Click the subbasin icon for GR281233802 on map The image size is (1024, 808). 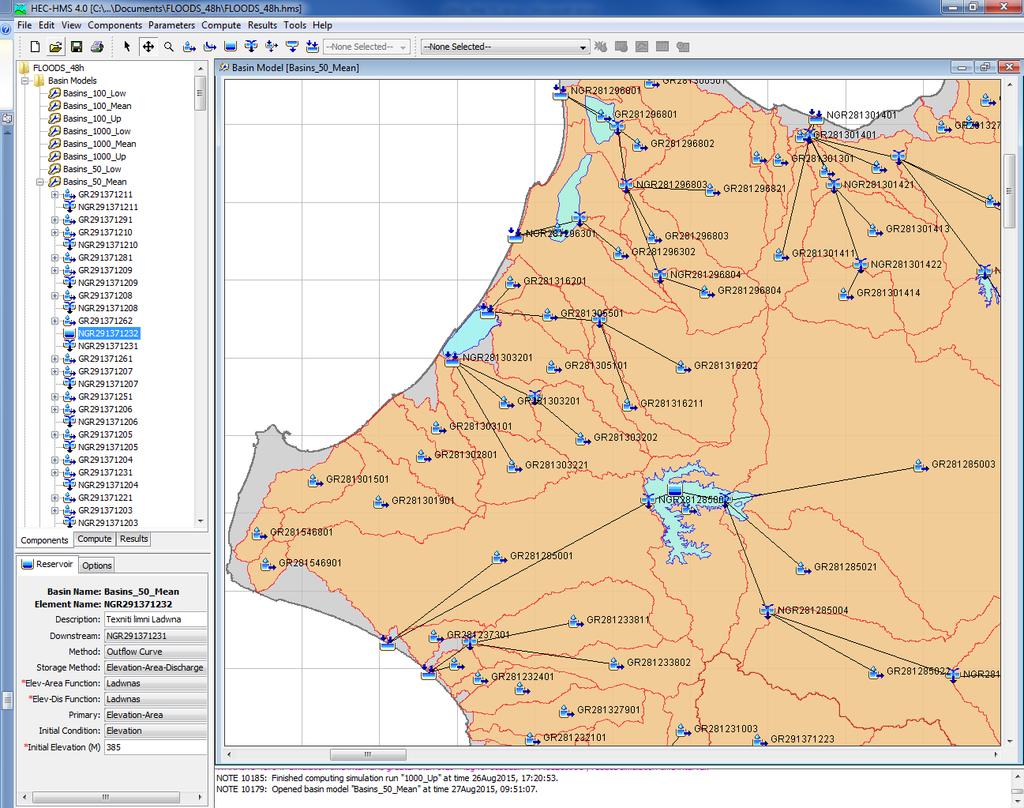(616, 664)
